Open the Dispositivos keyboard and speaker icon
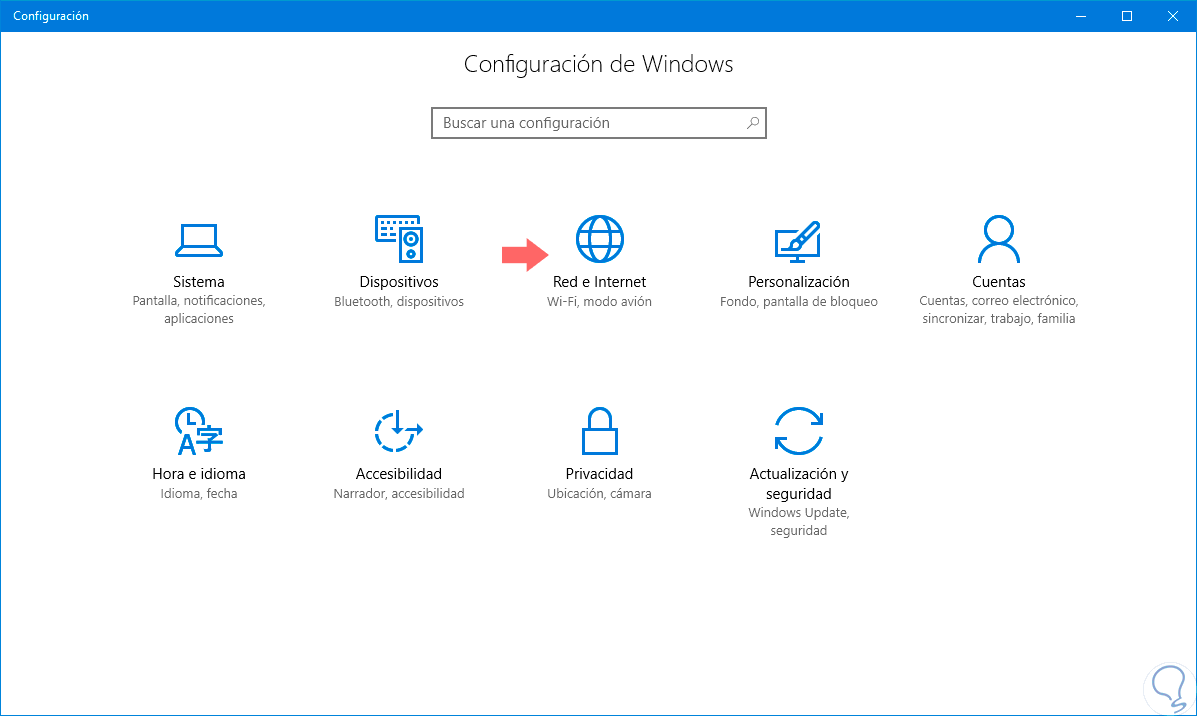This screenshot has width=1197, height=716. (399, 241)
